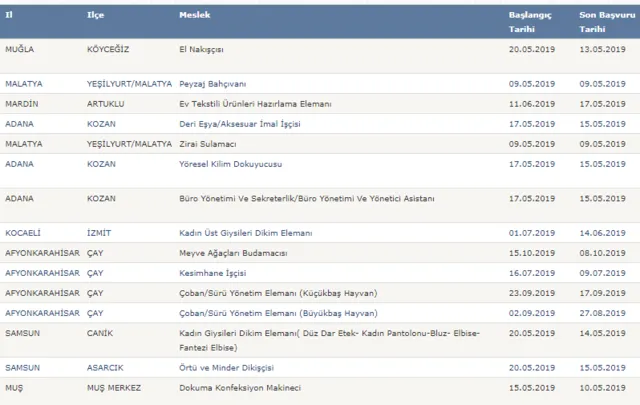Click the İlçe column header
The width and height of the screenshot is (640, 405).
[98, 17]
